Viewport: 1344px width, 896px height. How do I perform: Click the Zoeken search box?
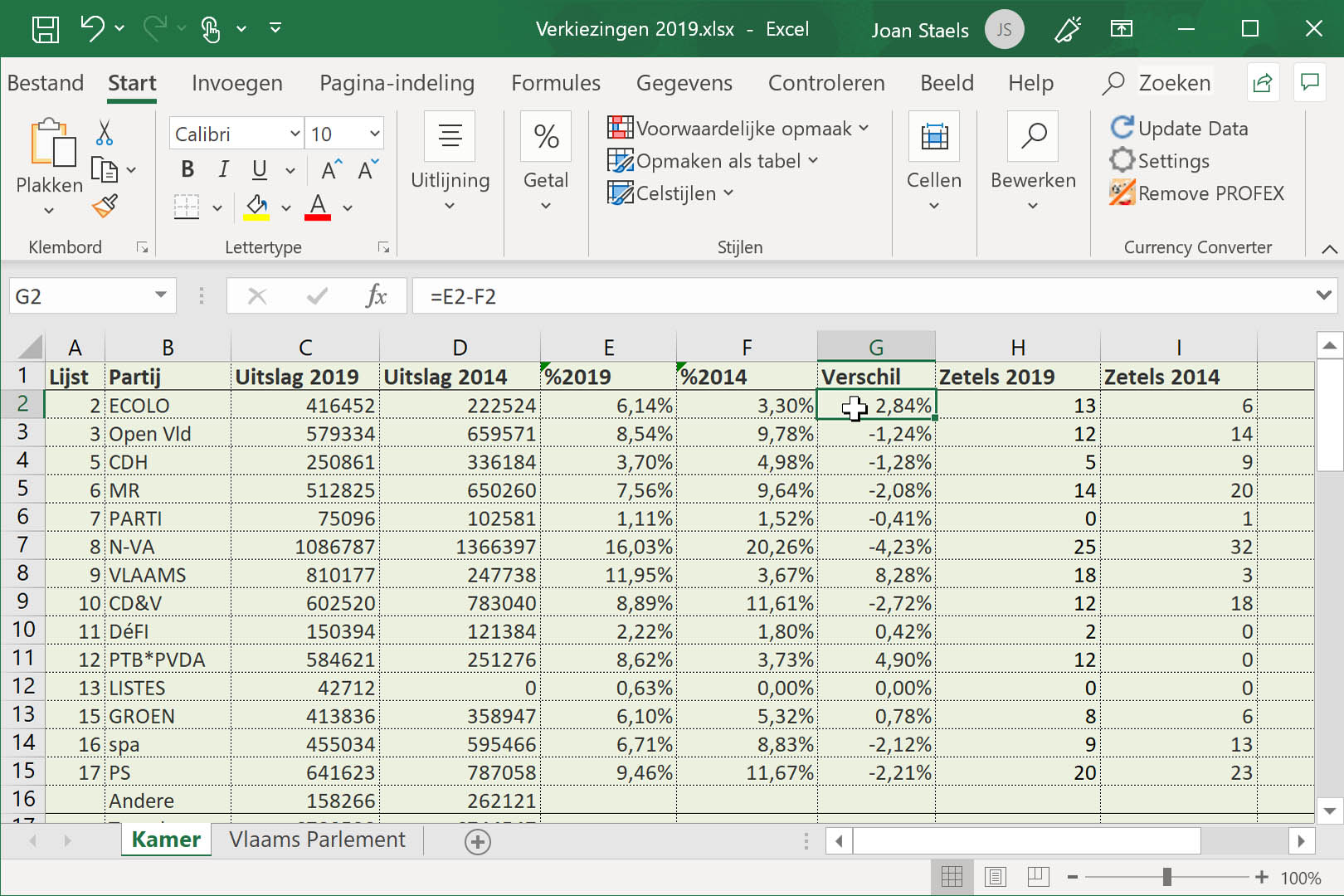click(1157, 83)
